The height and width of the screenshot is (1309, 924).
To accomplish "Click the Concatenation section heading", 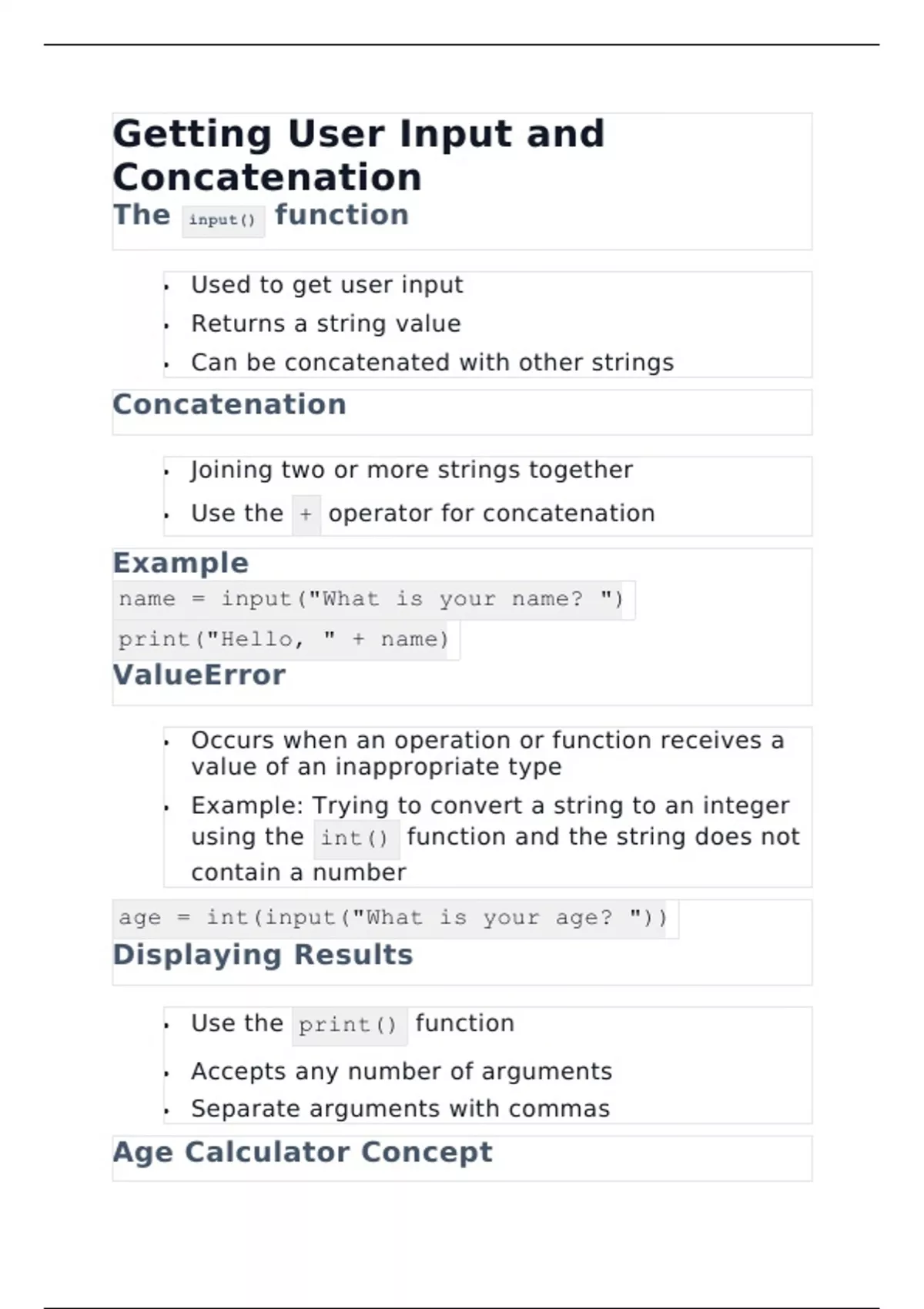I will 229,404.
